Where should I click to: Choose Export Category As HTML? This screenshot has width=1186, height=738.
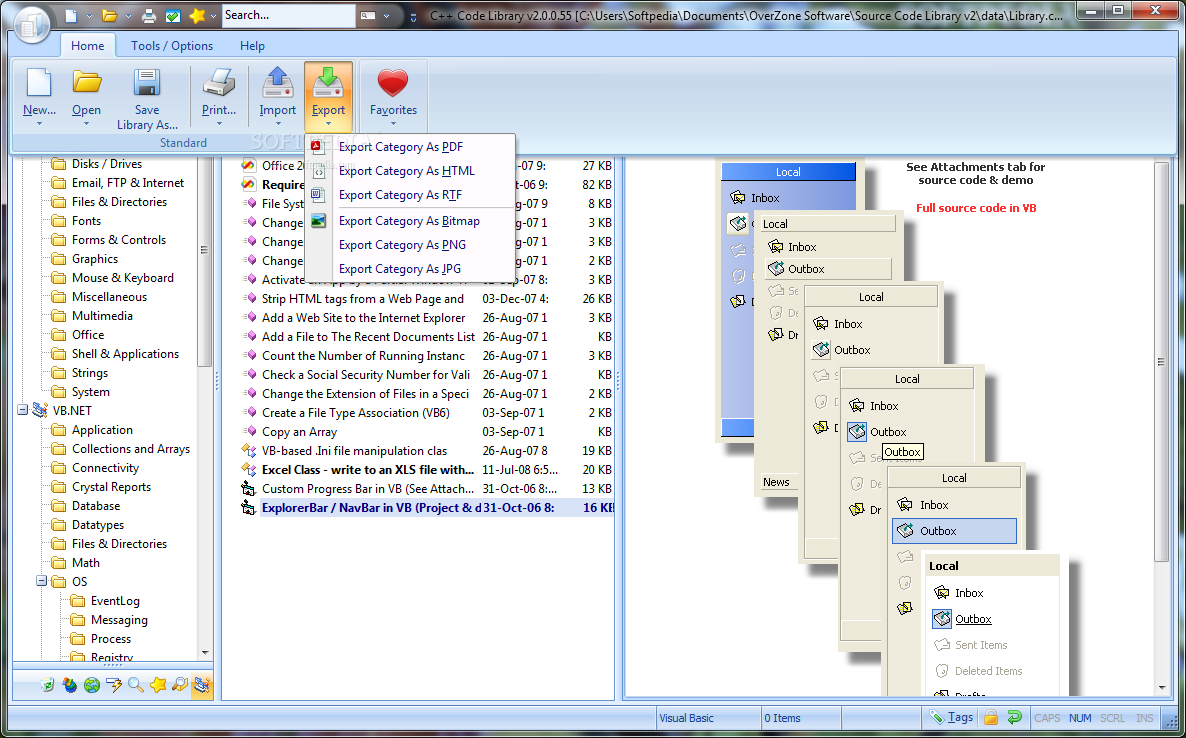[409, 171]
